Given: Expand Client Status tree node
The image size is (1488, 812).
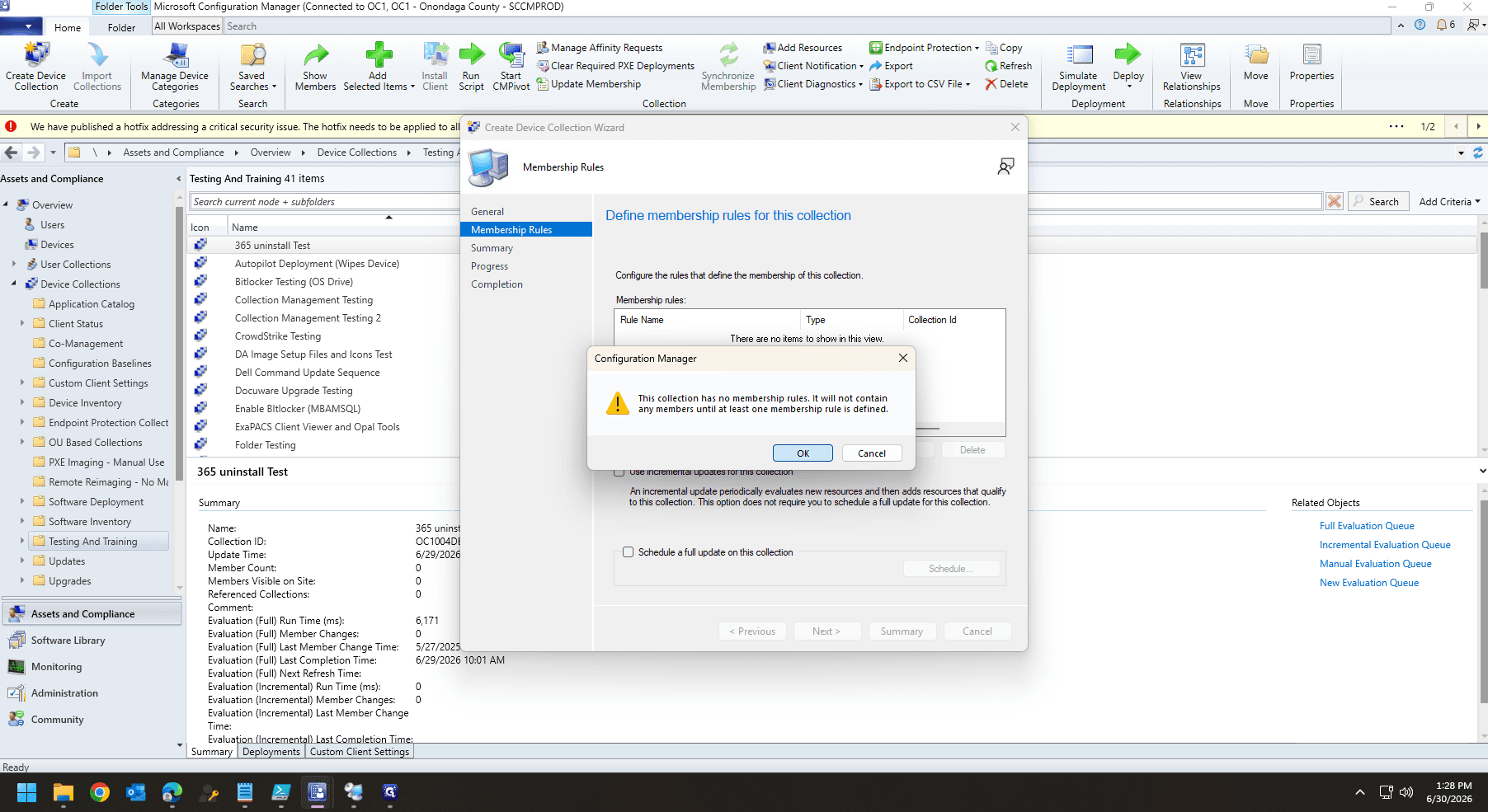Looking at the screenshot, I should coord(22,323).
